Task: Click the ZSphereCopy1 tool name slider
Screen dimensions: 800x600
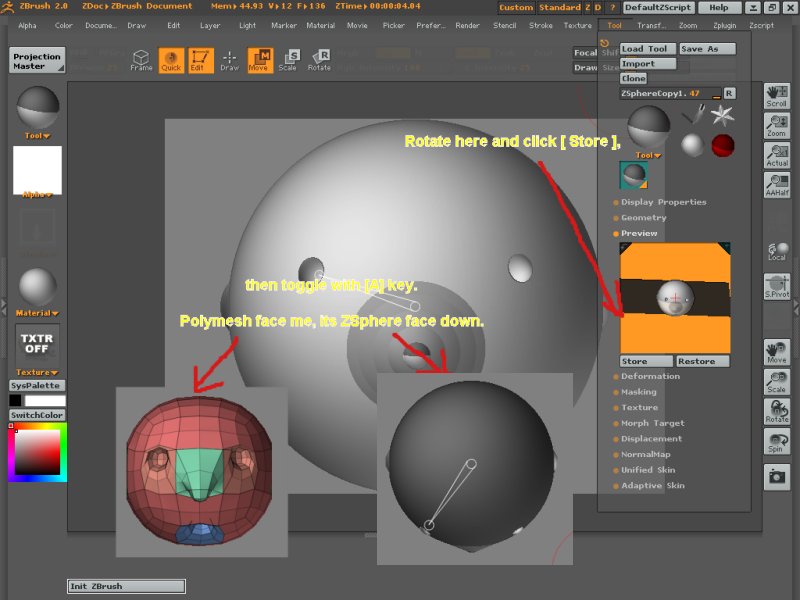Action: (670, 93)
